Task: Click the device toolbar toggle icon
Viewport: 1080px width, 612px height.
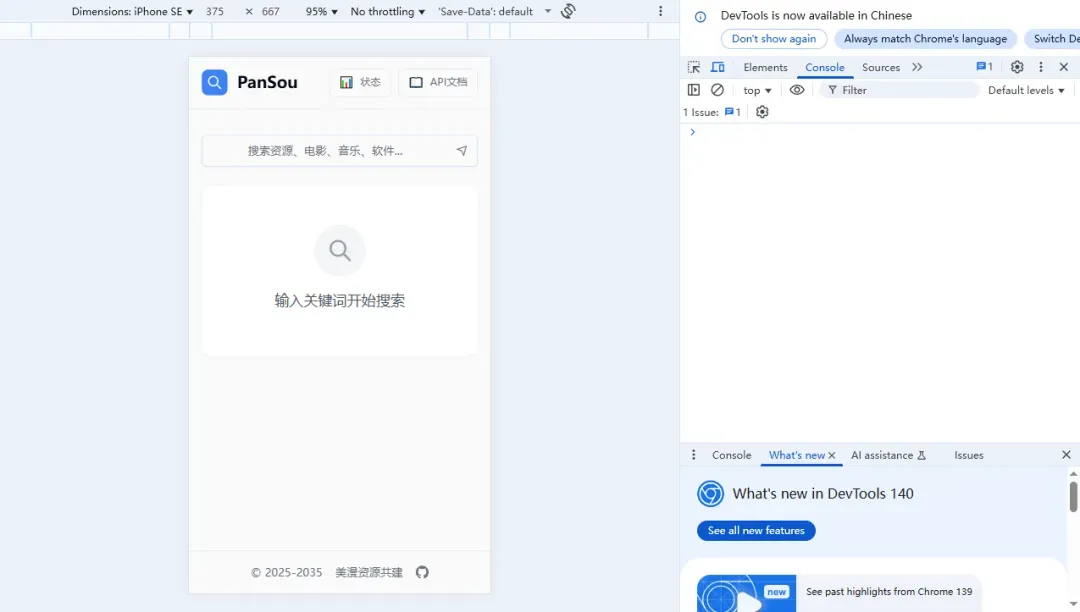Action: (x=717, y=66)
